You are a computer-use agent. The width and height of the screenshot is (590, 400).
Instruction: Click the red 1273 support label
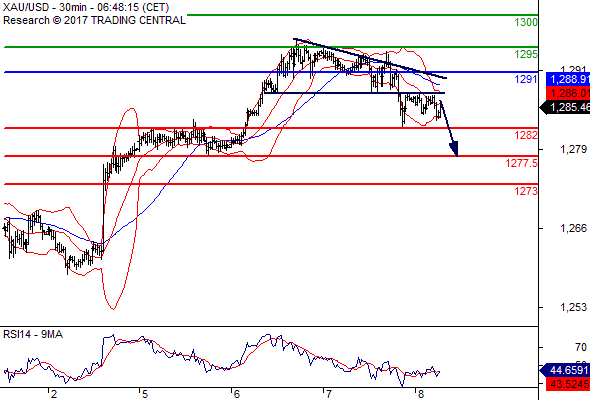[x=526, y=191]
